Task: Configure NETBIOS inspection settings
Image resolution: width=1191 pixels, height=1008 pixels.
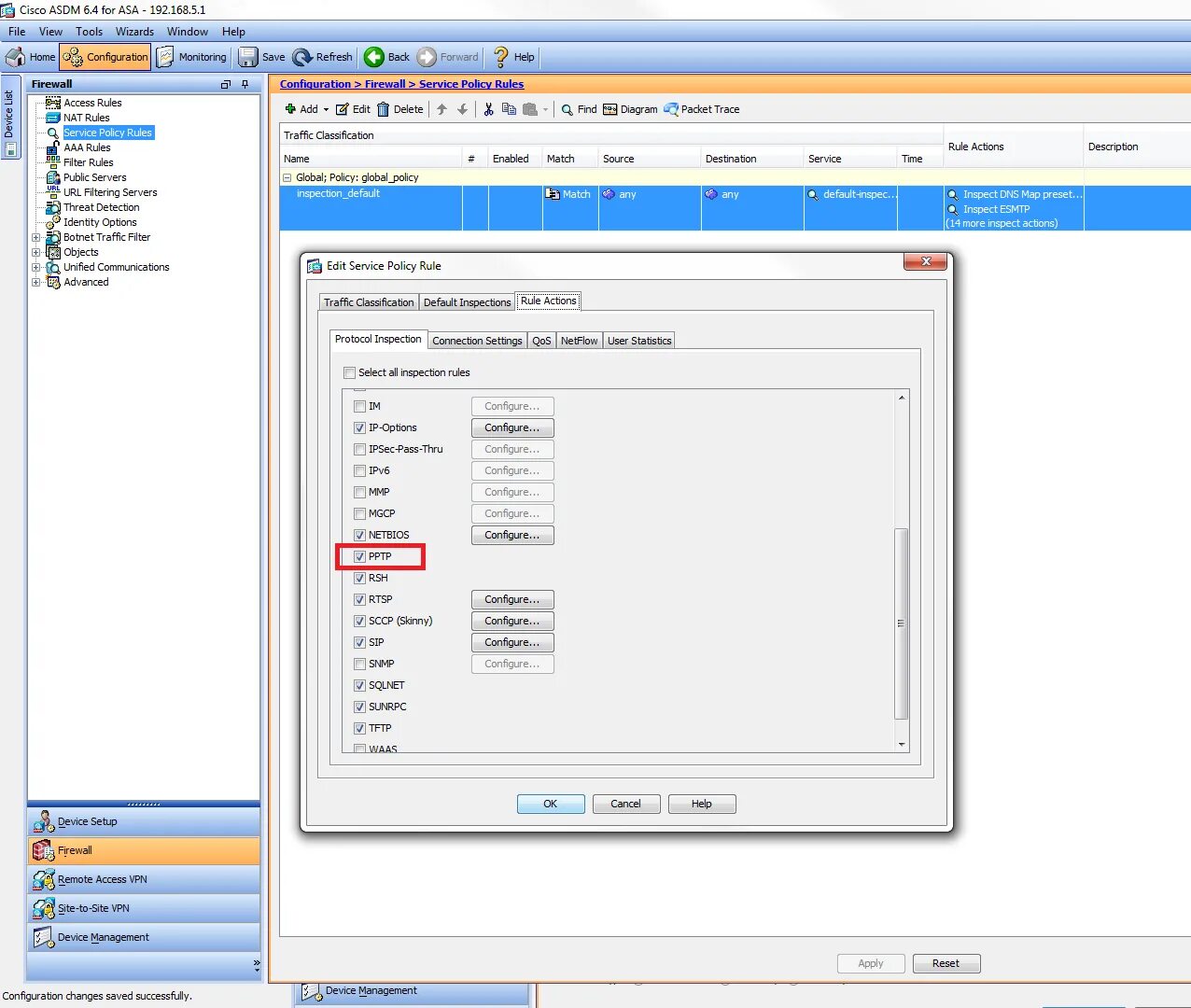Action: coord(512,535)
